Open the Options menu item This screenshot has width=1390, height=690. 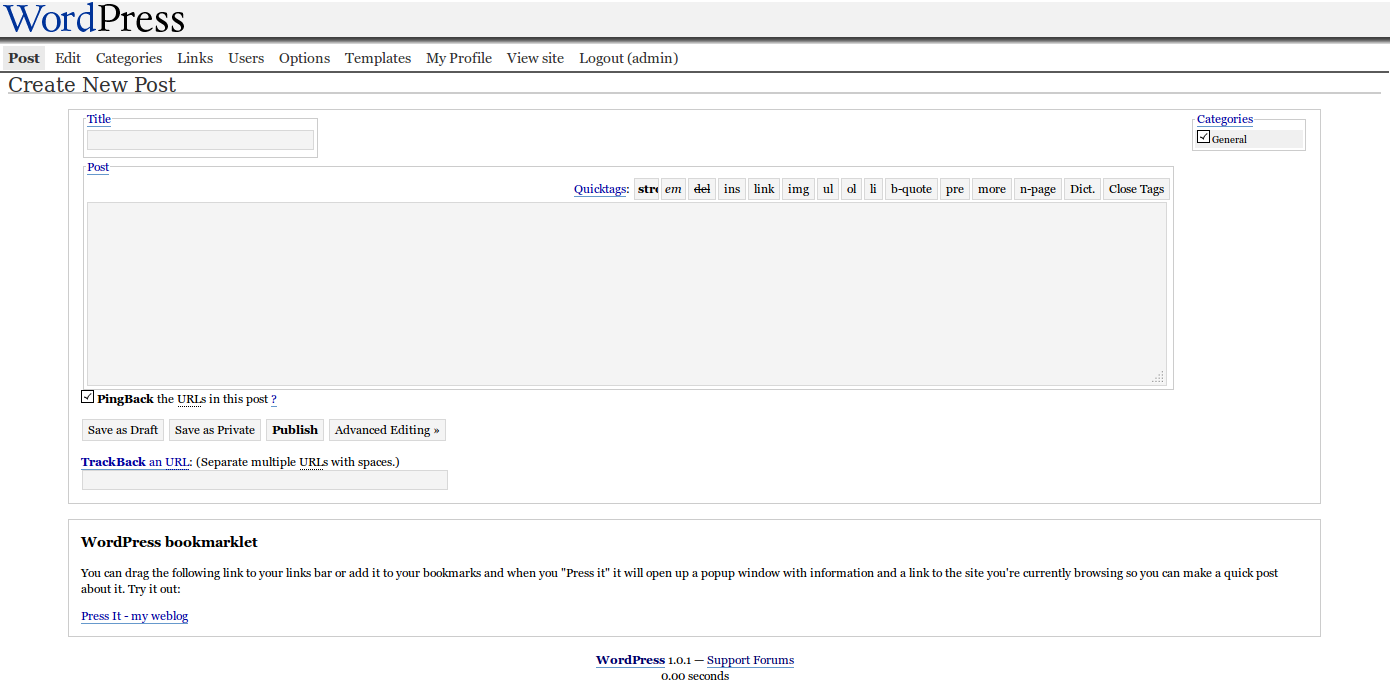pos(304,58)
